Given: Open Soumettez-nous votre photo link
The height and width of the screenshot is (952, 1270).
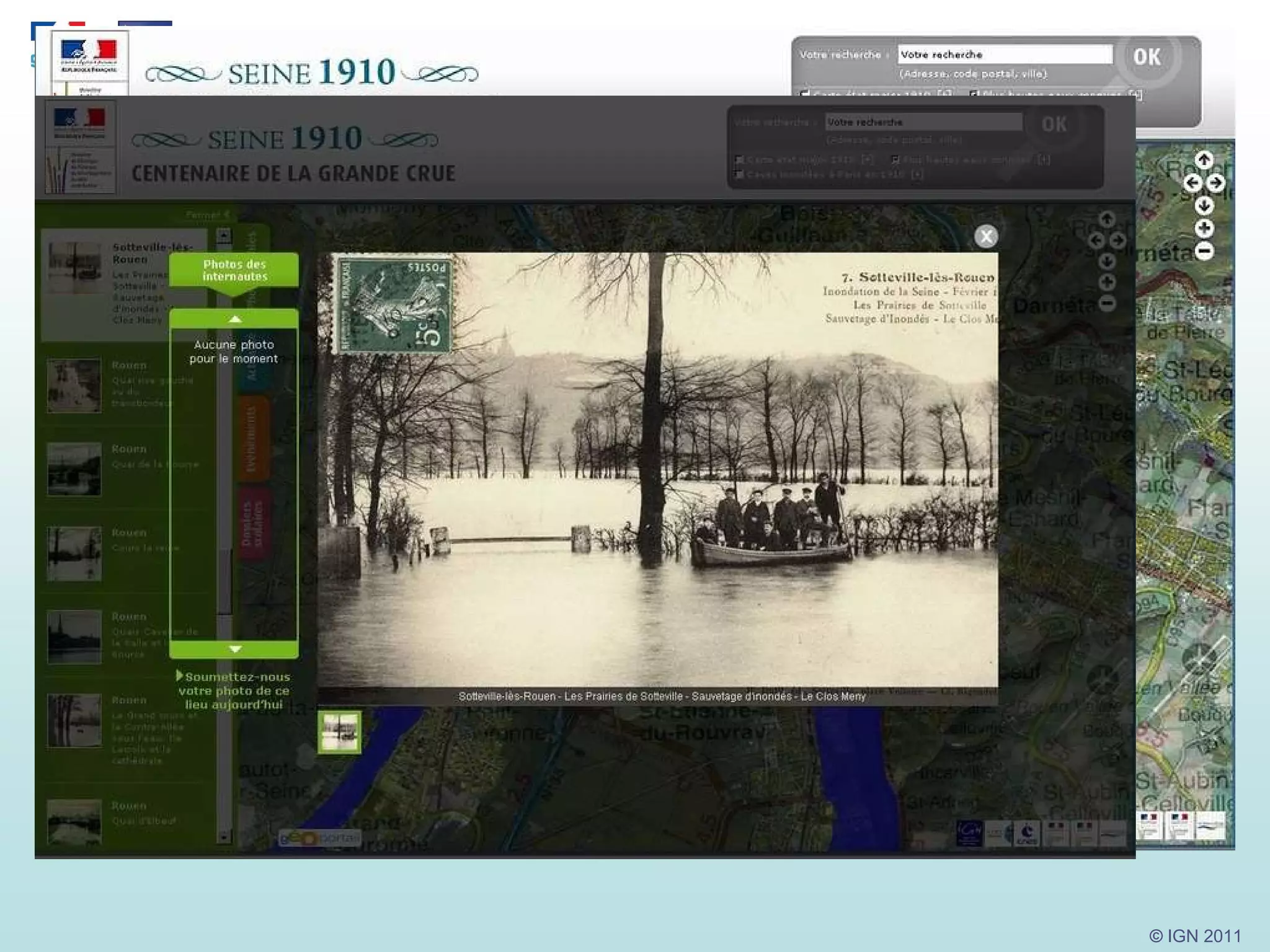Looking at the screenshot, I should (x=234, y=690).
